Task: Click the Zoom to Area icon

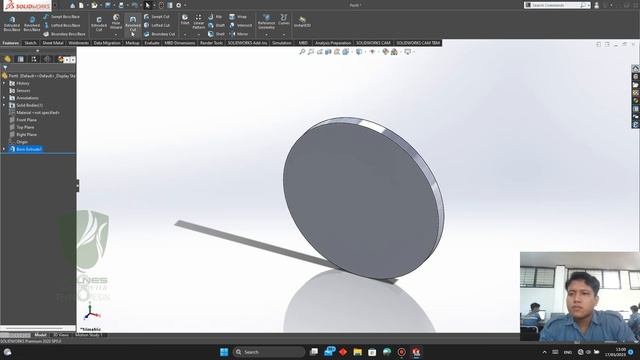Action: tap(311, 52)
